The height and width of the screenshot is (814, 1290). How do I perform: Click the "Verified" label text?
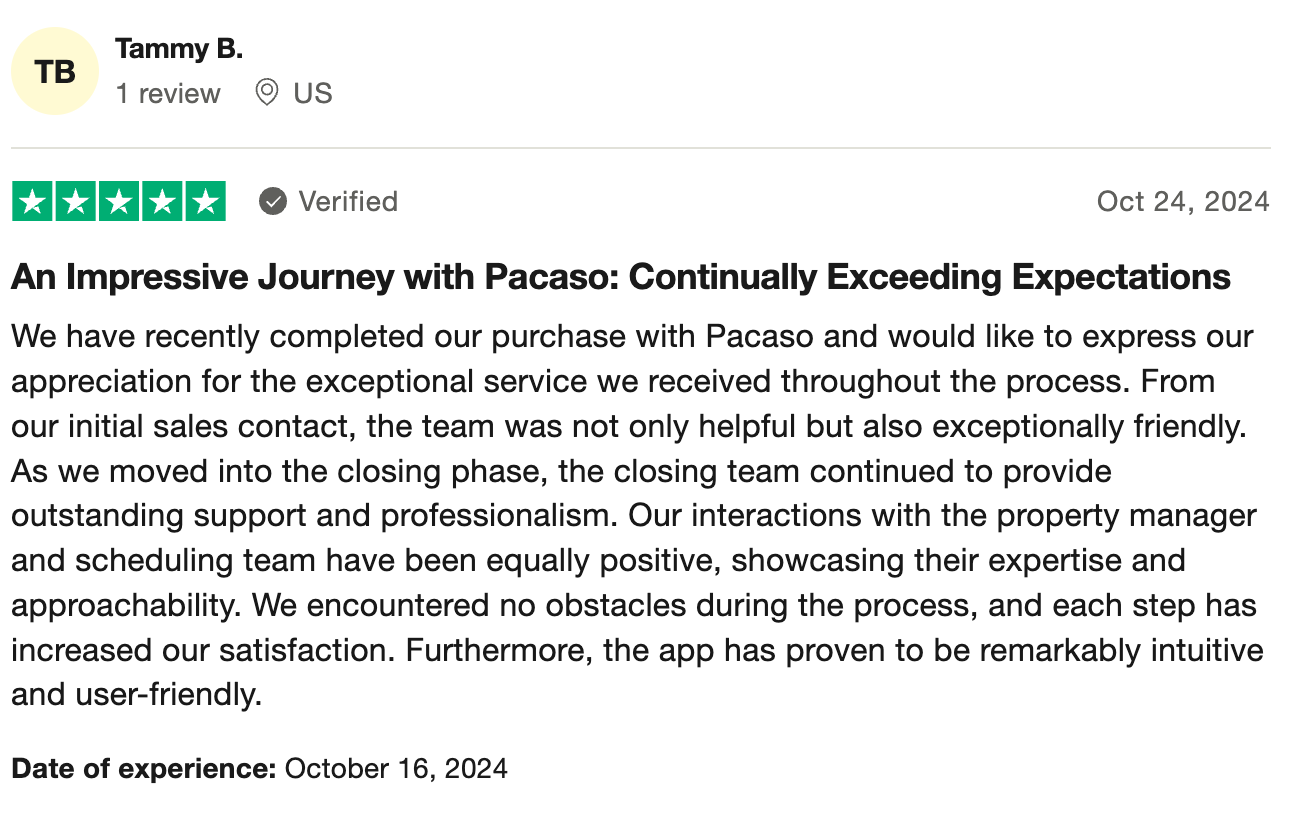348,202
